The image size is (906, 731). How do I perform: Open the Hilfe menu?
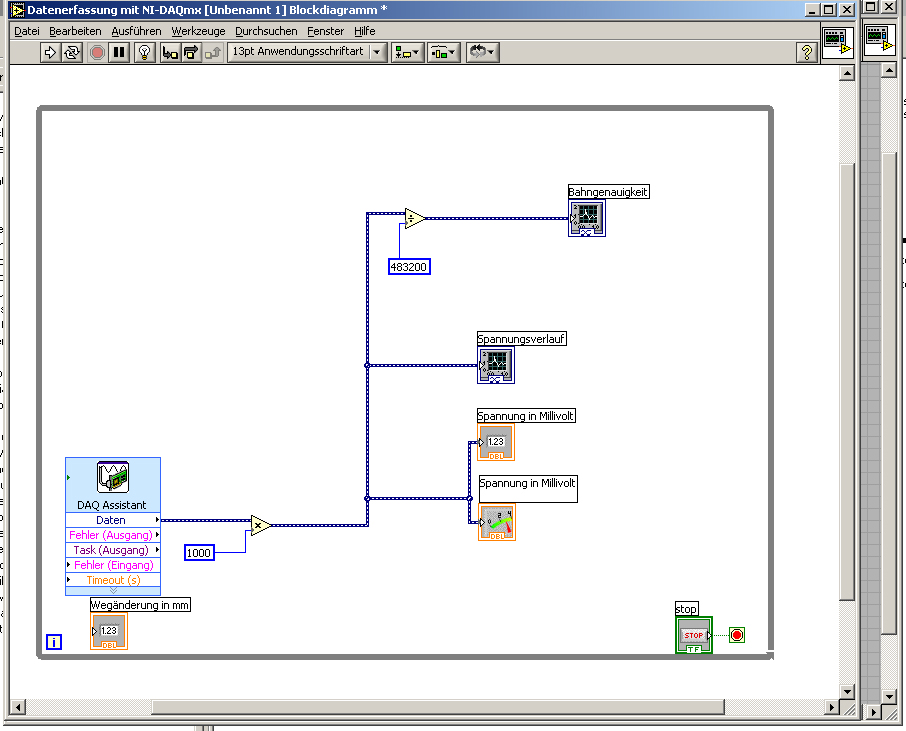point(365,31)
